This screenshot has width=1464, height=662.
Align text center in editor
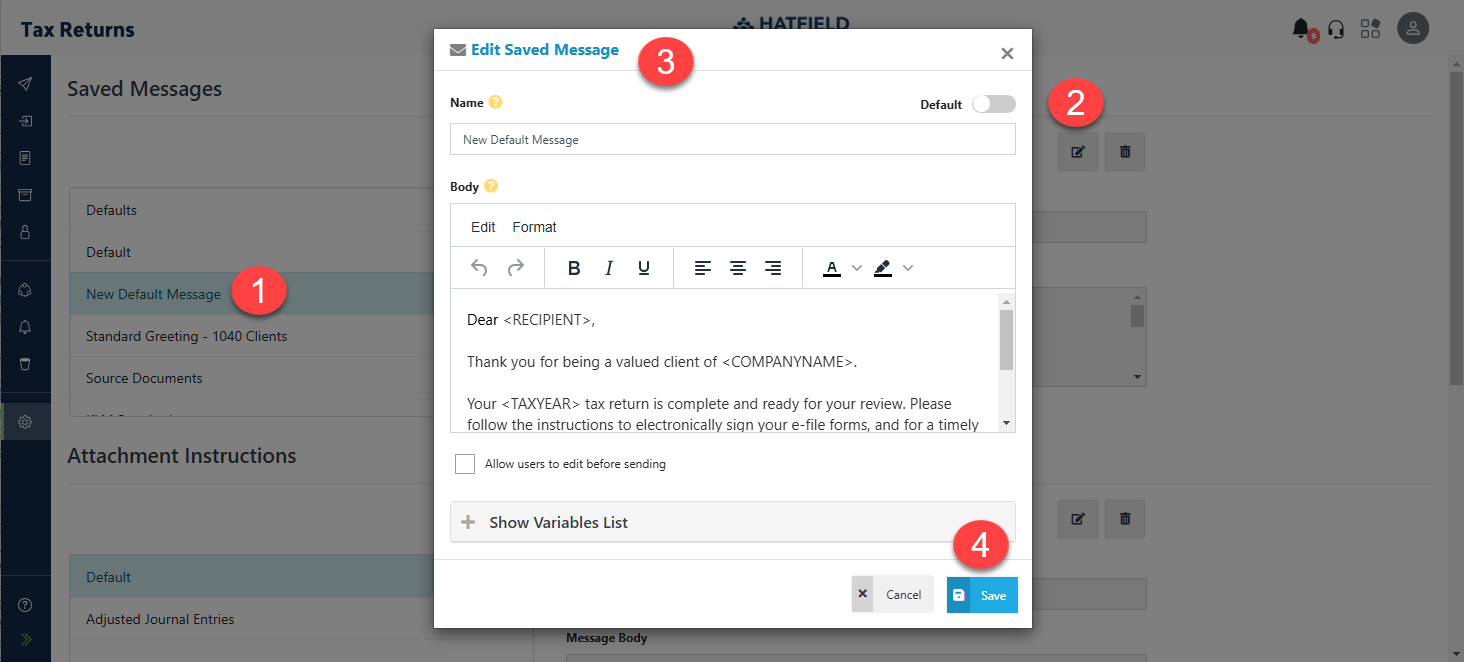click(x=738, y=268)
